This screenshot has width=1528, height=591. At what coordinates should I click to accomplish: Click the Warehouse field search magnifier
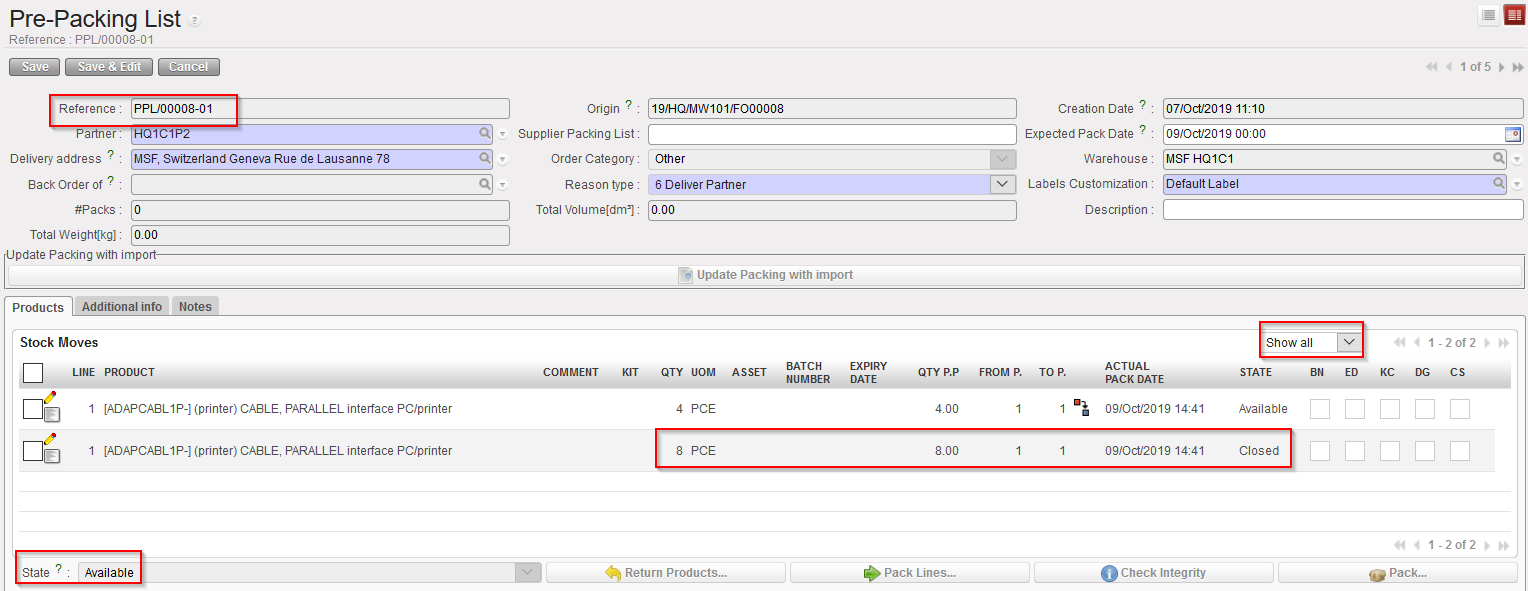pos(1499,159)
